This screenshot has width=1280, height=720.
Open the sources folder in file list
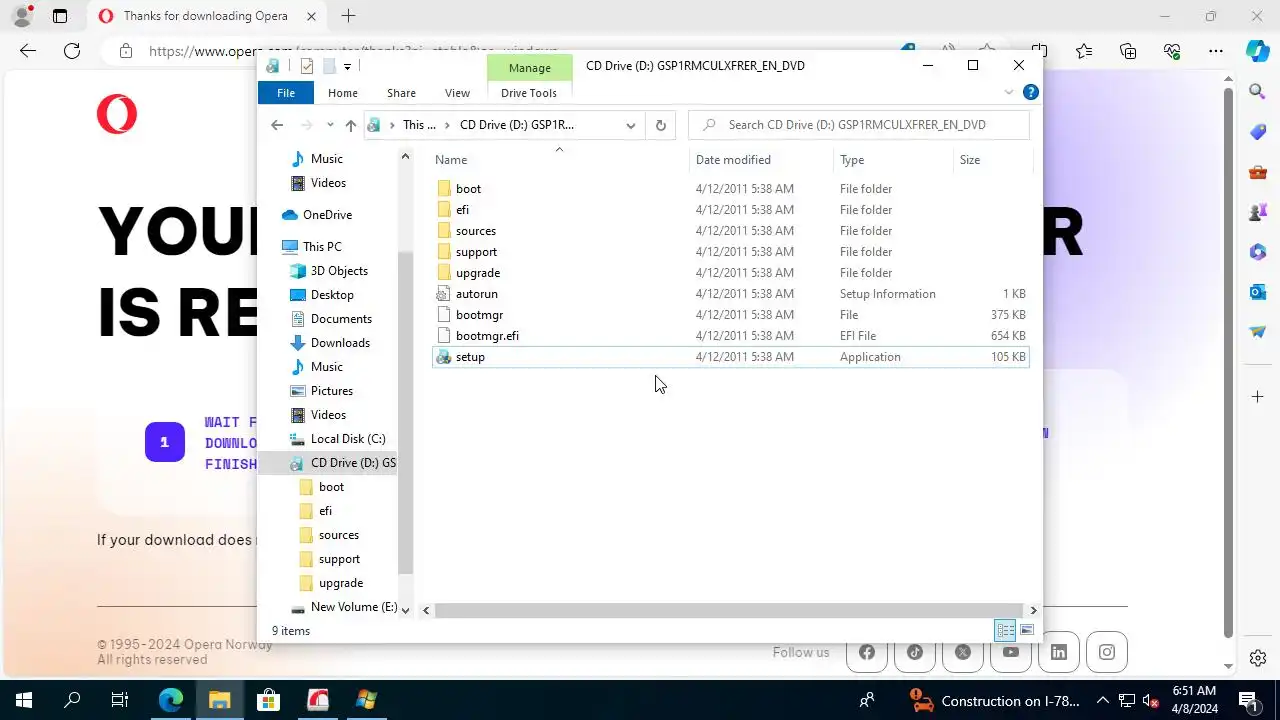coord(730,231)
